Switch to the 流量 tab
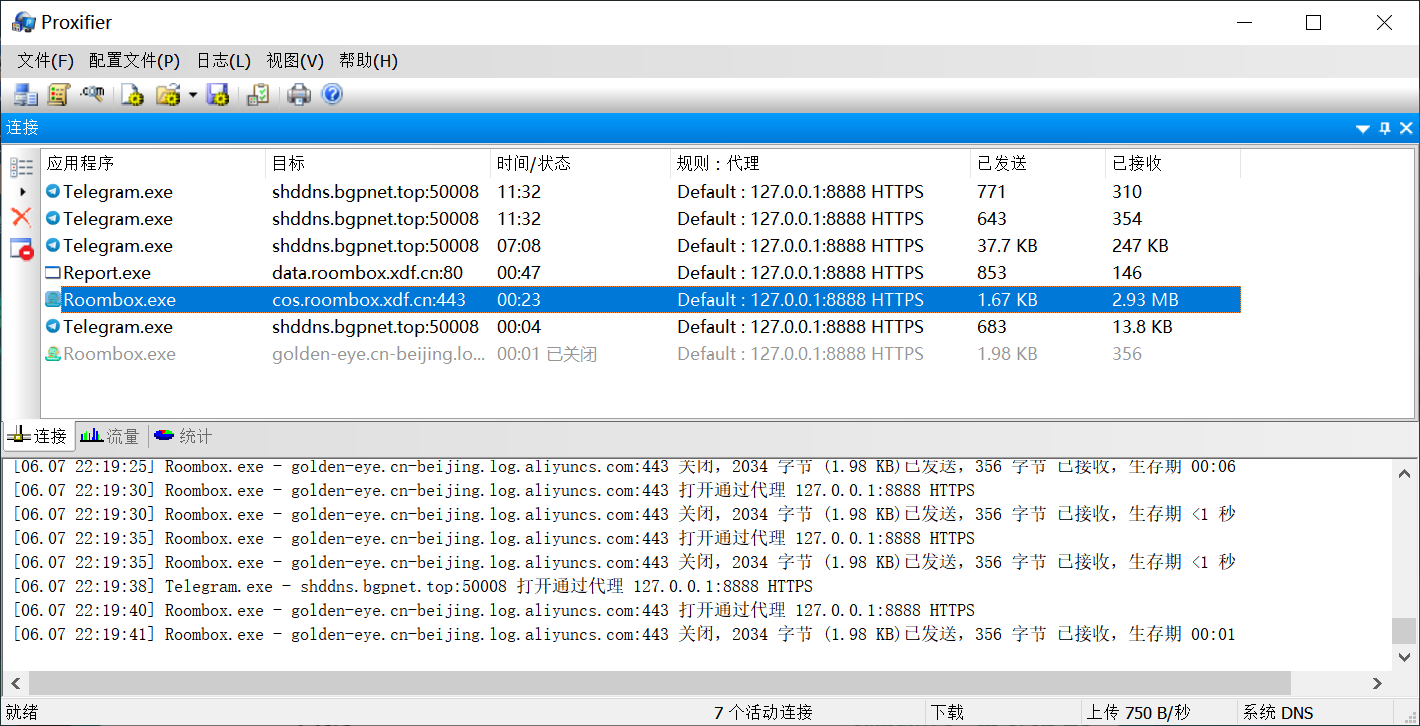This screenshot has width=1420, height=726. [x=110, y=436]
